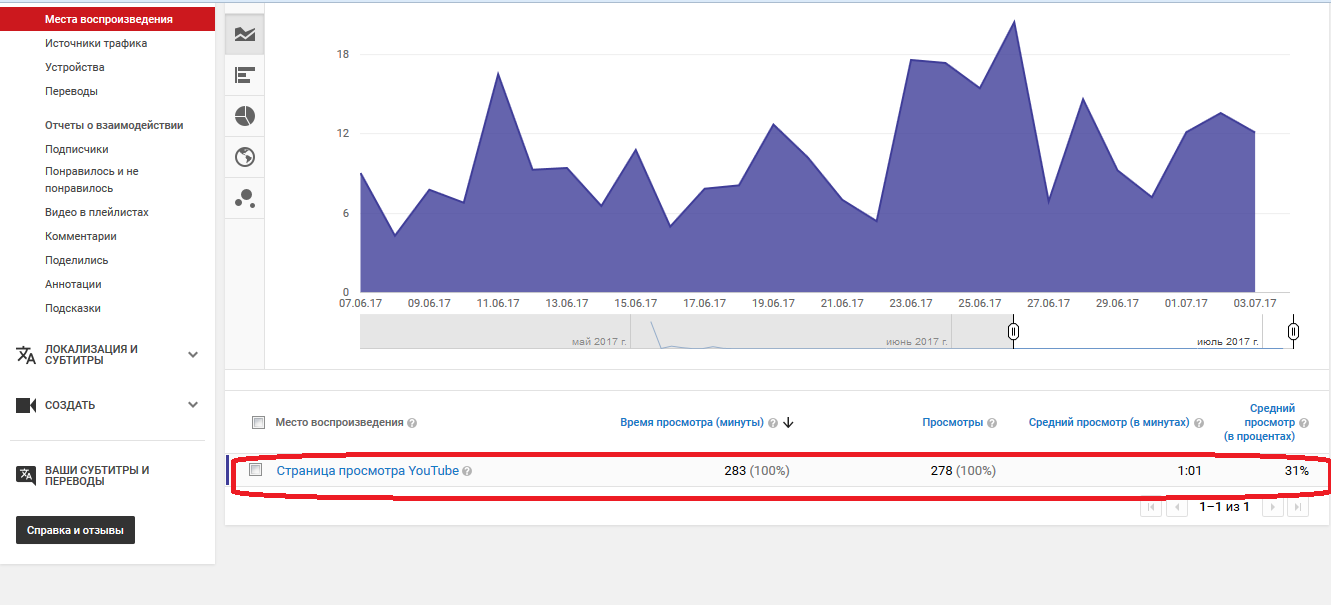The width and height of the screenshot is (1331, 605).
Task: Sort by Средний просмотр (в минутах) column
Action: [x=1109, y=423]
